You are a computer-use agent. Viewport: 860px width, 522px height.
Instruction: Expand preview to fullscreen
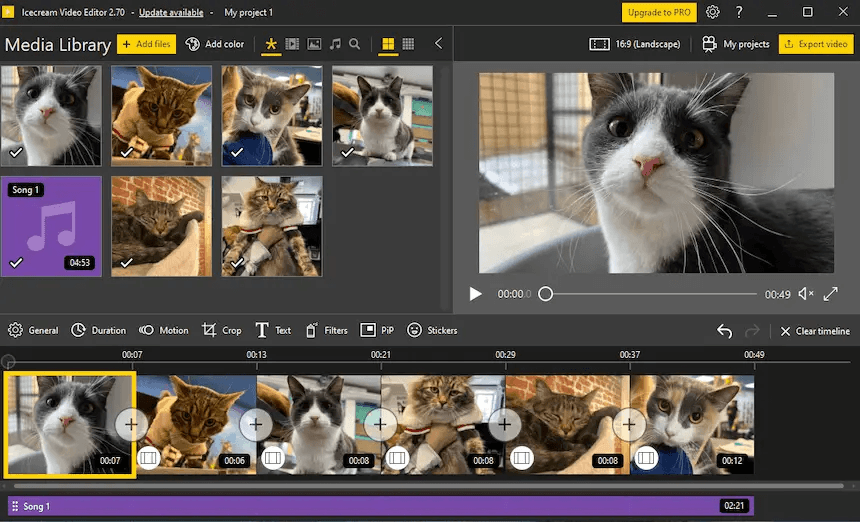coord(832,294)
